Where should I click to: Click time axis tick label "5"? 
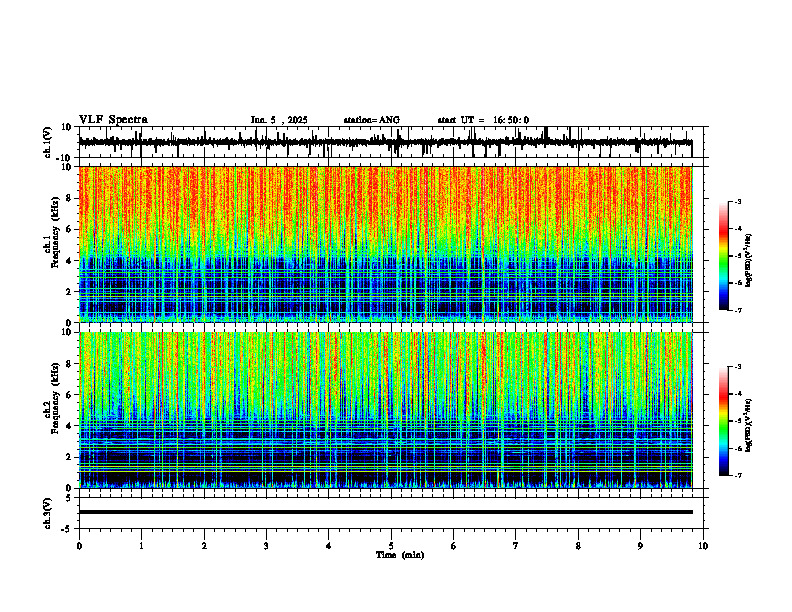(391, 546)
